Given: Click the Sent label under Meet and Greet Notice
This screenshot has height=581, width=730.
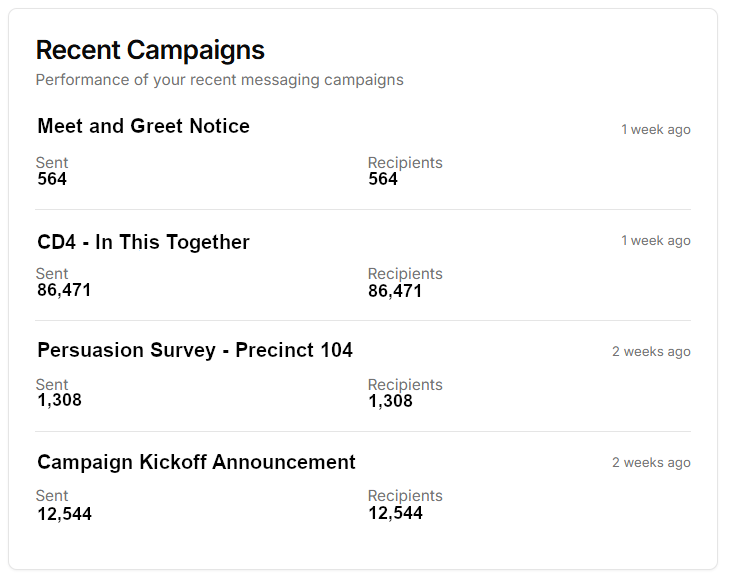Looking at the screenshot, I should click(52, 163).
